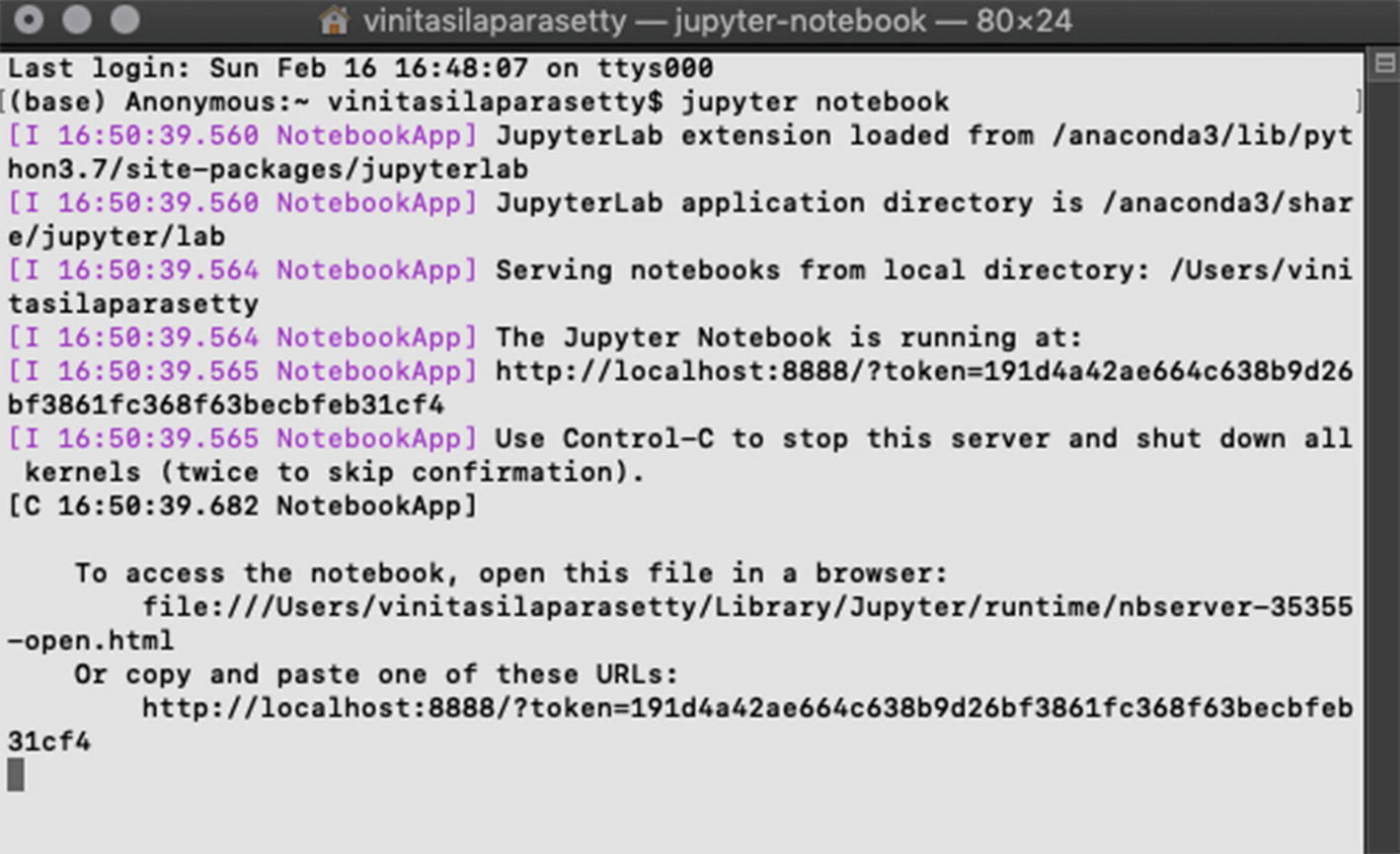This screenshot has width=1400, height=854.
Task: Click 'Use Control-C to stop this server' text
Action: point(773,438)
